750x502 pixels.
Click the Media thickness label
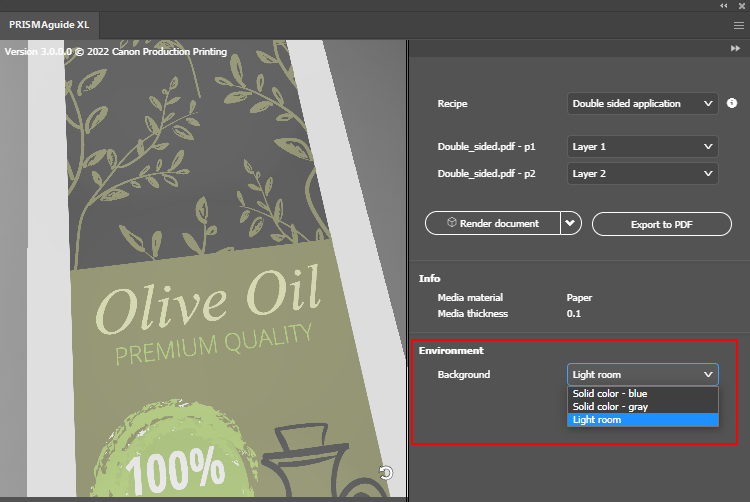pyautogui.click(x=473, y=314)
